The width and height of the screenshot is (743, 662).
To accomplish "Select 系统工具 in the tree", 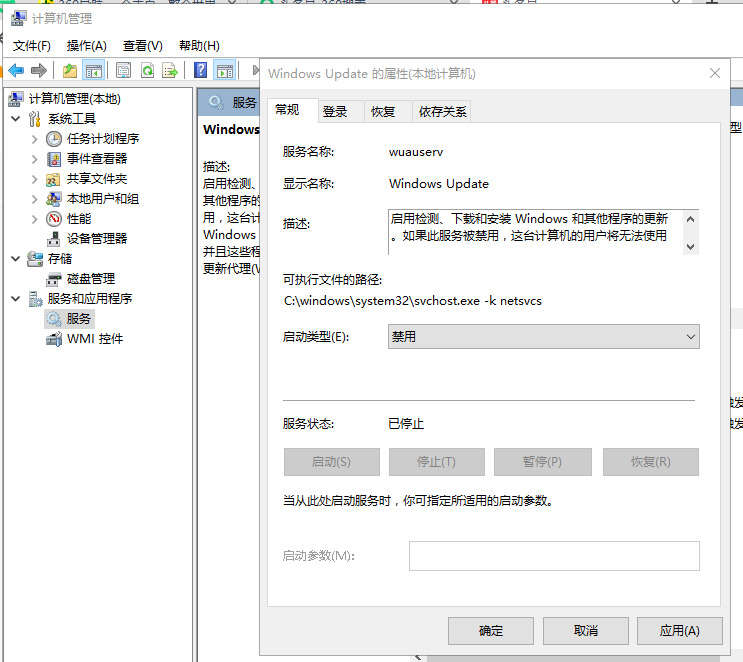I will (x=72, y=118).
